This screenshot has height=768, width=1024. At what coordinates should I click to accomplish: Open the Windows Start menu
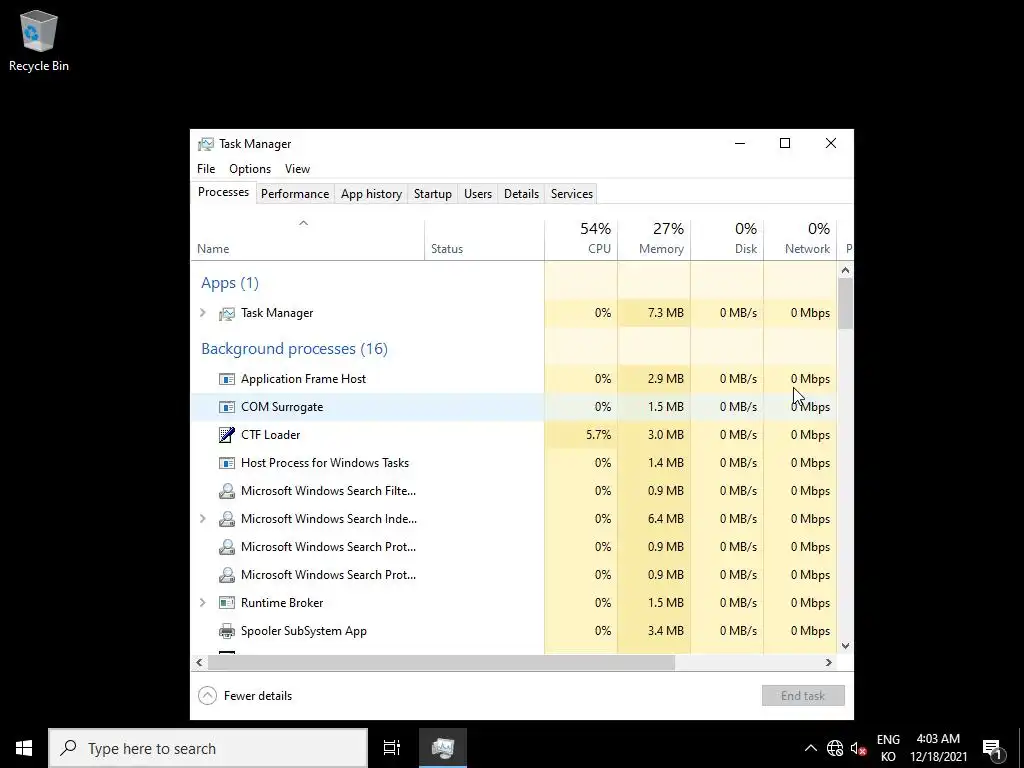pyautogui.click(x=24, y=748)
